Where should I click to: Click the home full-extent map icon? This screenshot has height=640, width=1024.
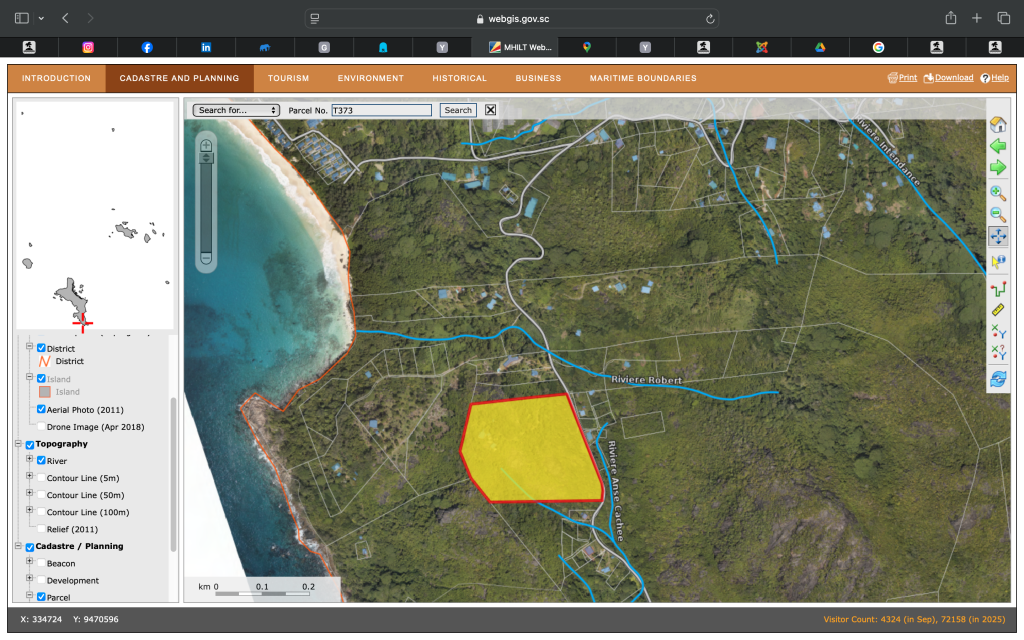(997, 125)
